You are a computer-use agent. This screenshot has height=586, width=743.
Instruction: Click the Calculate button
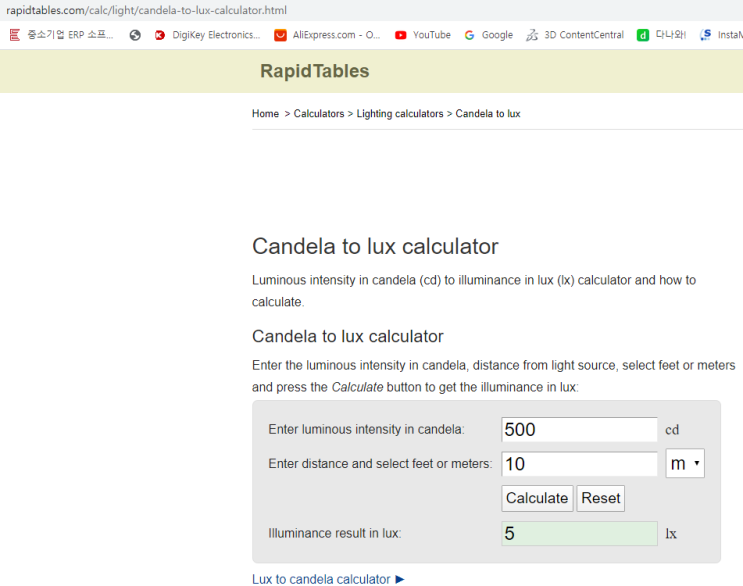[537, 498]
